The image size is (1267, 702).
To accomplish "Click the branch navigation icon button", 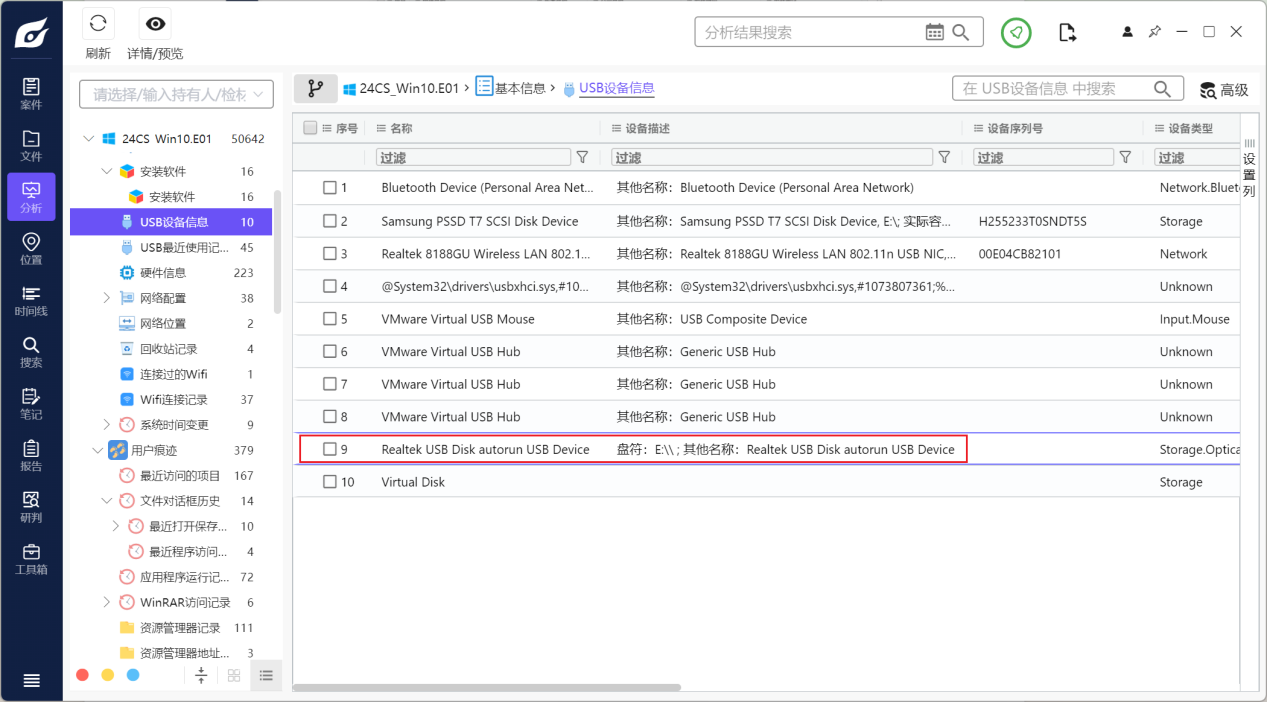I will tap(315, 88).
